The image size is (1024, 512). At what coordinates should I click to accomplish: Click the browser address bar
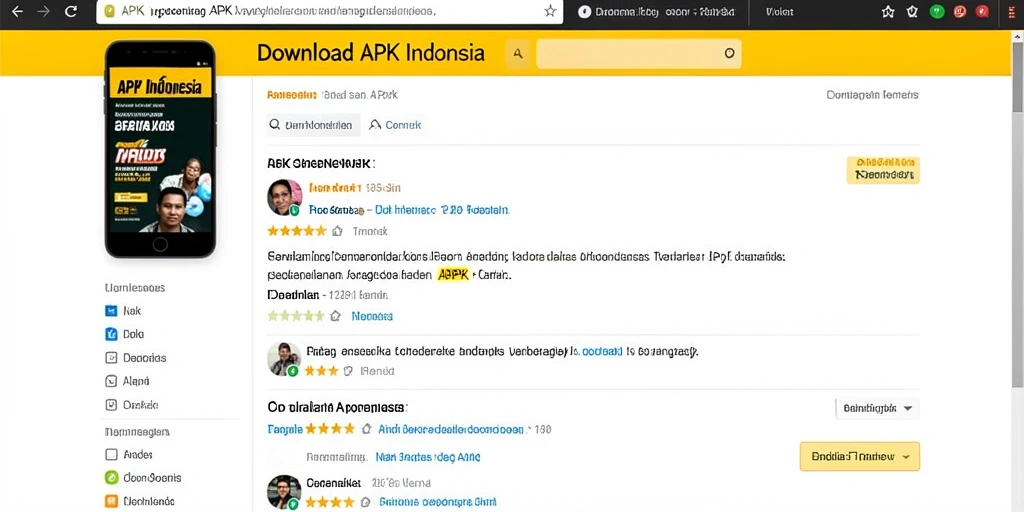[x=329, y=12]
